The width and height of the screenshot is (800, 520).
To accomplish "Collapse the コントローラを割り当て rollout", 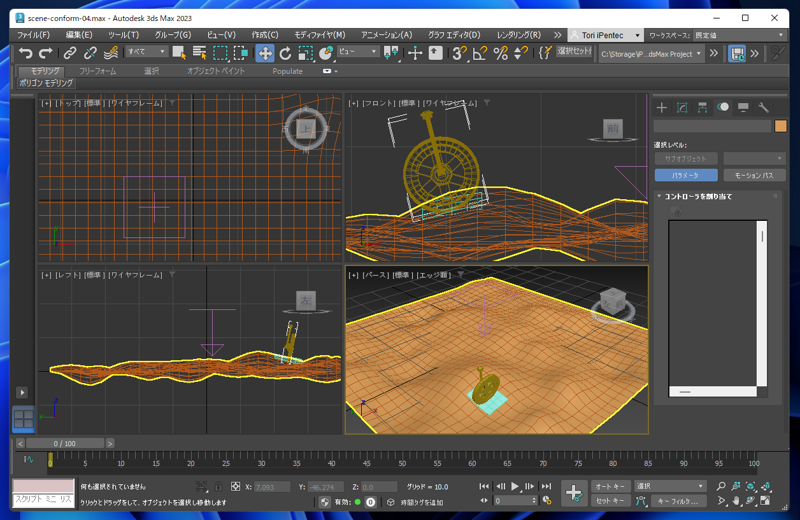I will (x=659, y=196).
